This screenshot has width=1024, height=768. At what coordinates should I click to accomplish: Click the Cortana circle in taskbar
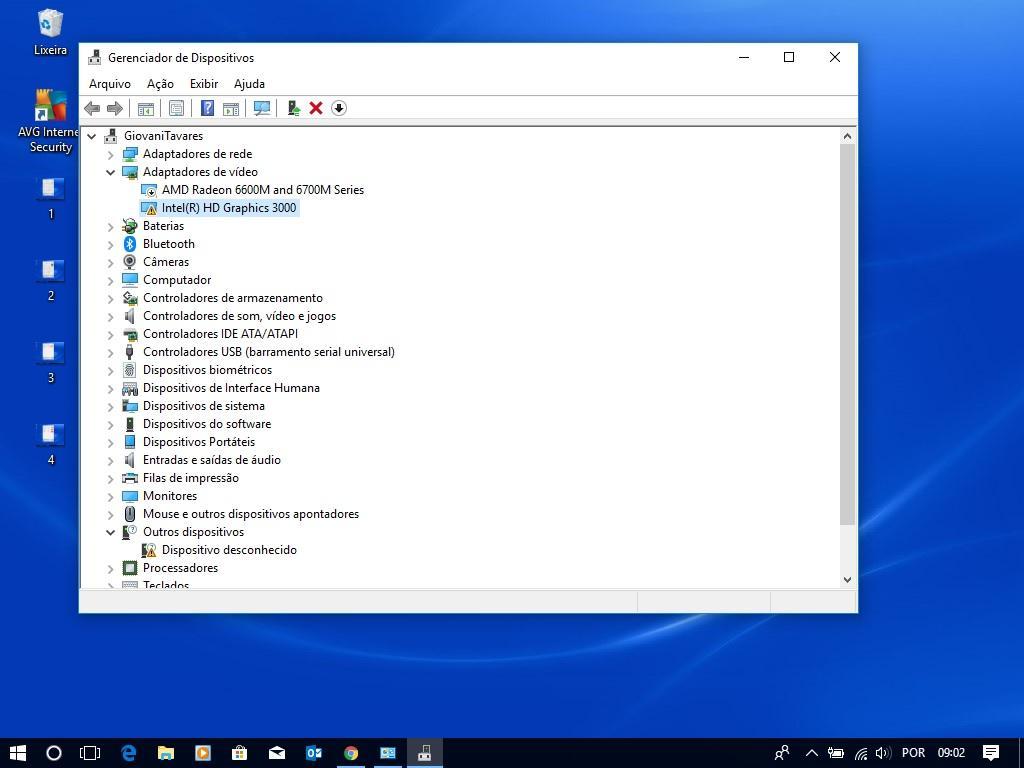pos(54,753)
